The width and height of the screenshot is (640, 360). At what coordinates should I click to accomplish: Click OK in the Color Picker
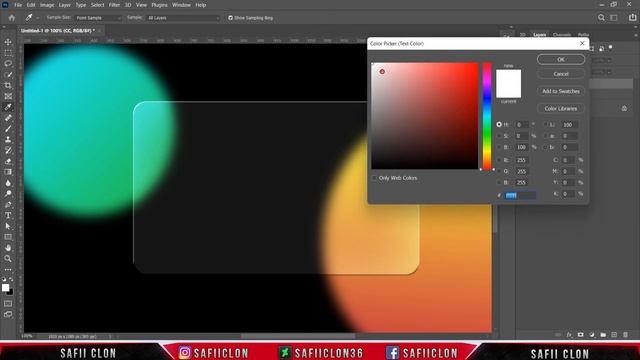(x=561, y=60)
